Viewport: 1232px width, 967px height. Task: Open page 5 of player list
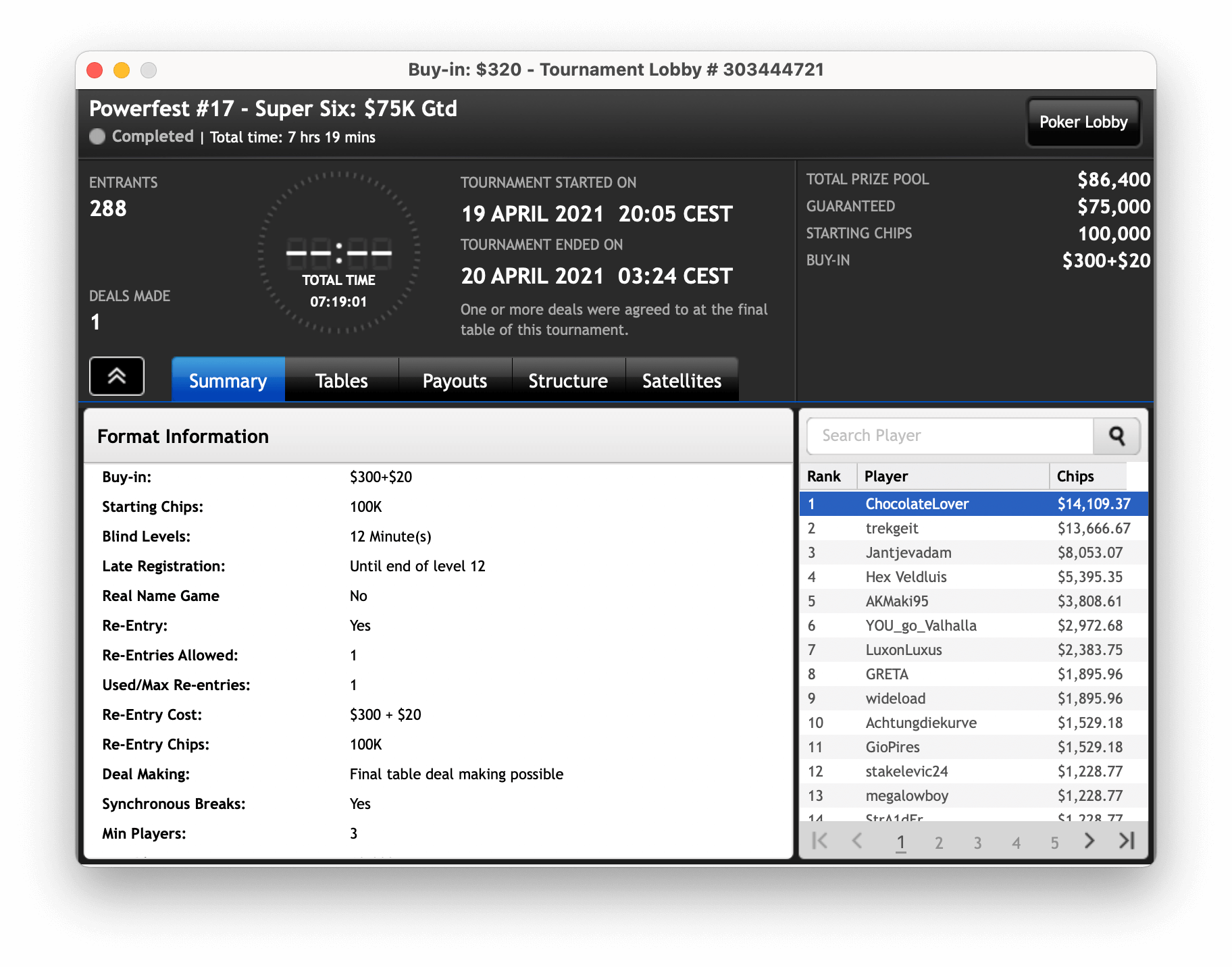[x=1054, y=842]
